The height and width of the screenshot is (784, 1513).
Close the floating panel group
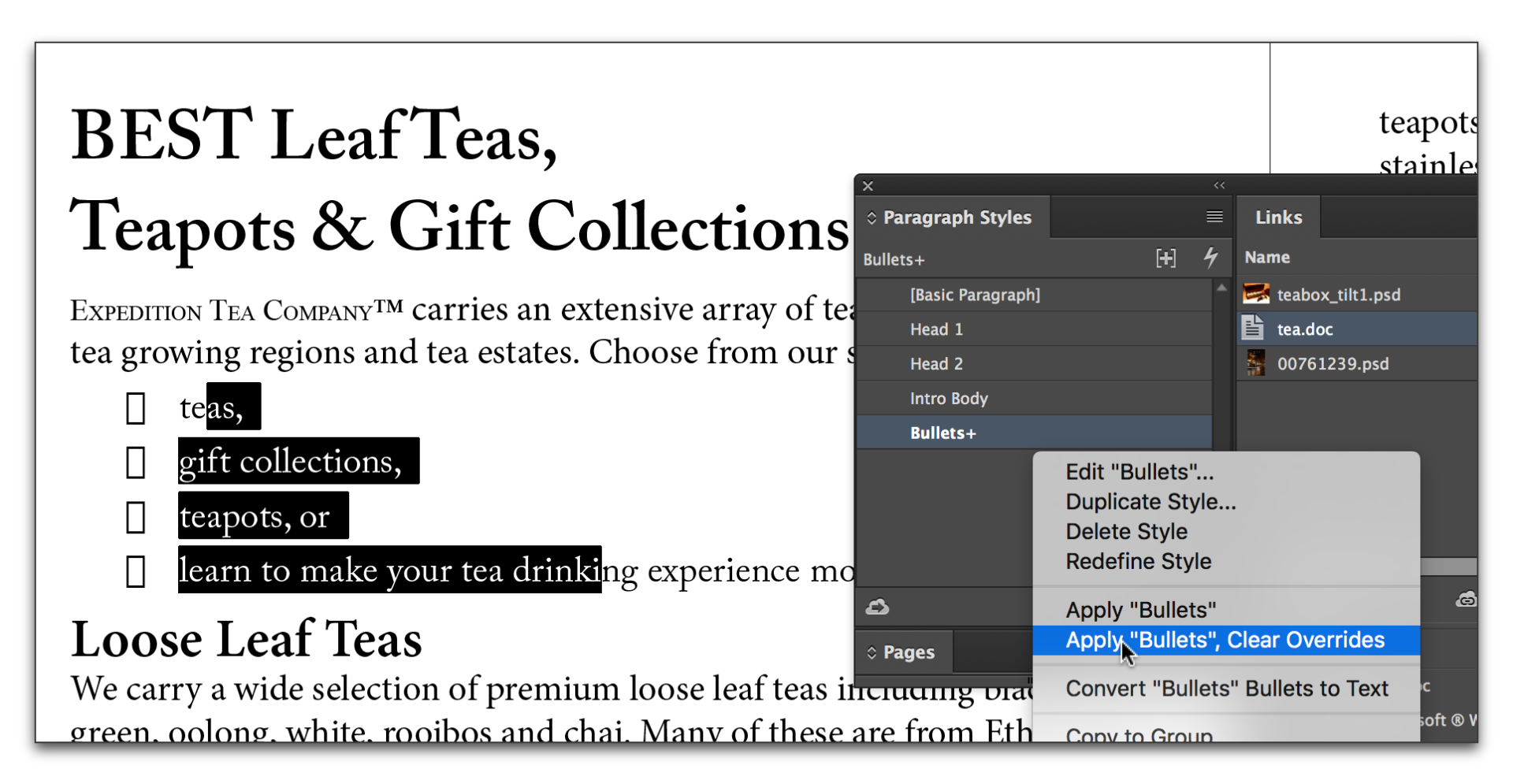pyautogui.click(x=868, y=186)
